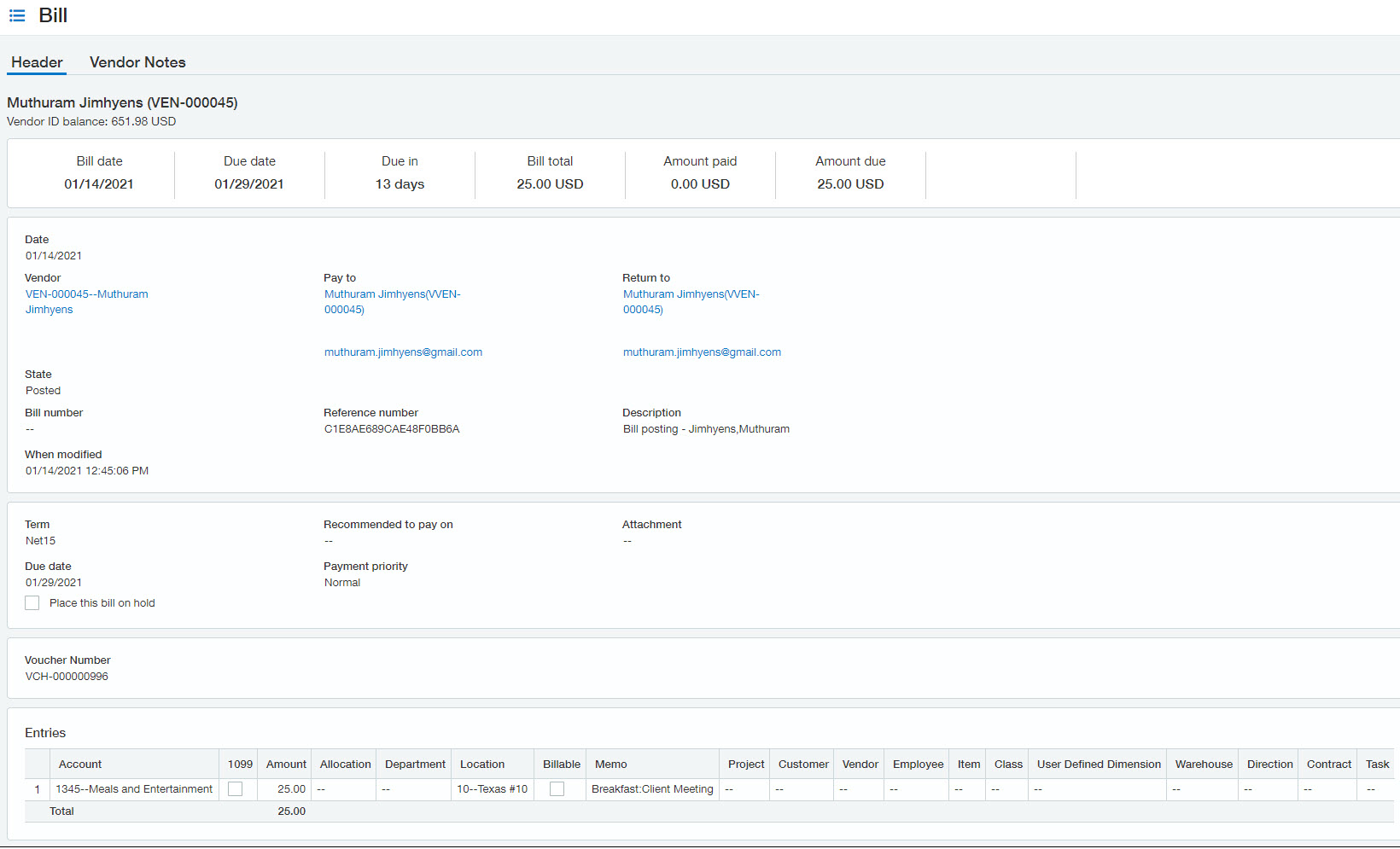The image size is (1400, 849).
Task: Open the VEN-000045--Muthuram Jimhyens vendor link
Action: [86, 294]
